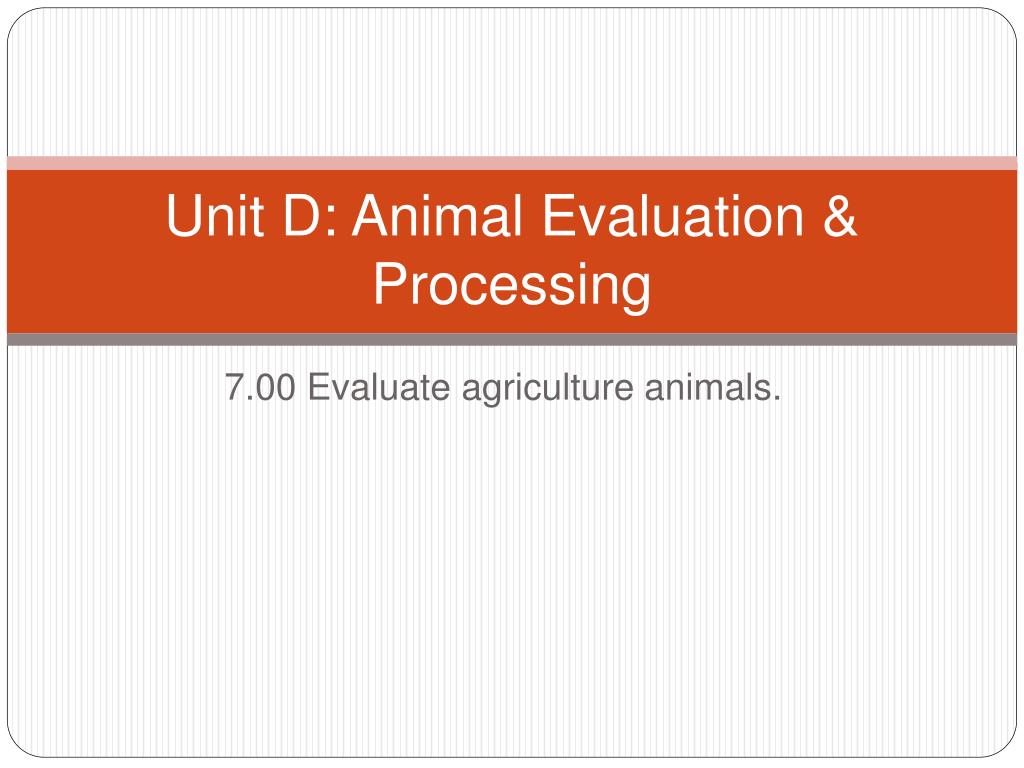Select the word "Animal" in the title
The width and height of the screenshot is (1024, 768).
(x=439, y=216)
